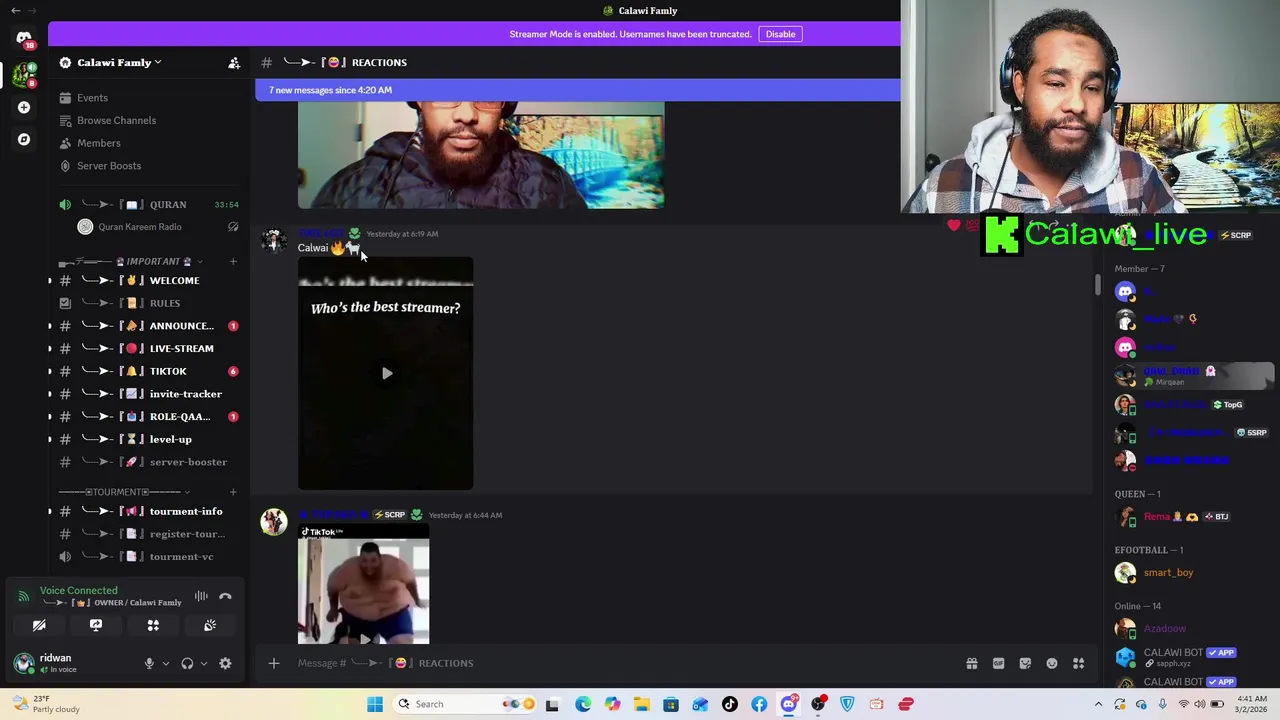Open the WELCOME channel
Viewport: 1280px width, 720px height.
(x=150, y=281)
